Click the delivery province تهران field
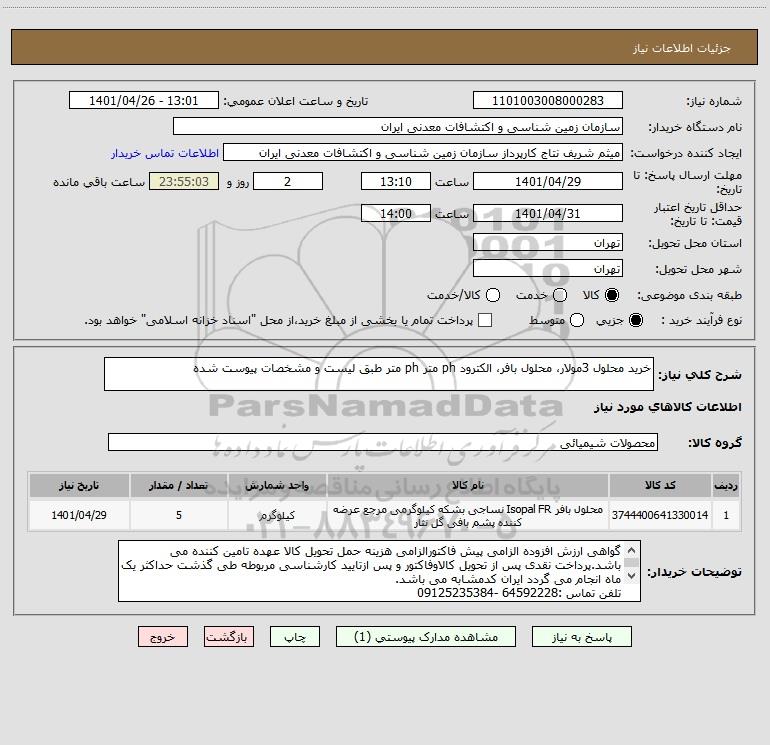The height and width of the screenshot is (745, 770). coord(548,243)
